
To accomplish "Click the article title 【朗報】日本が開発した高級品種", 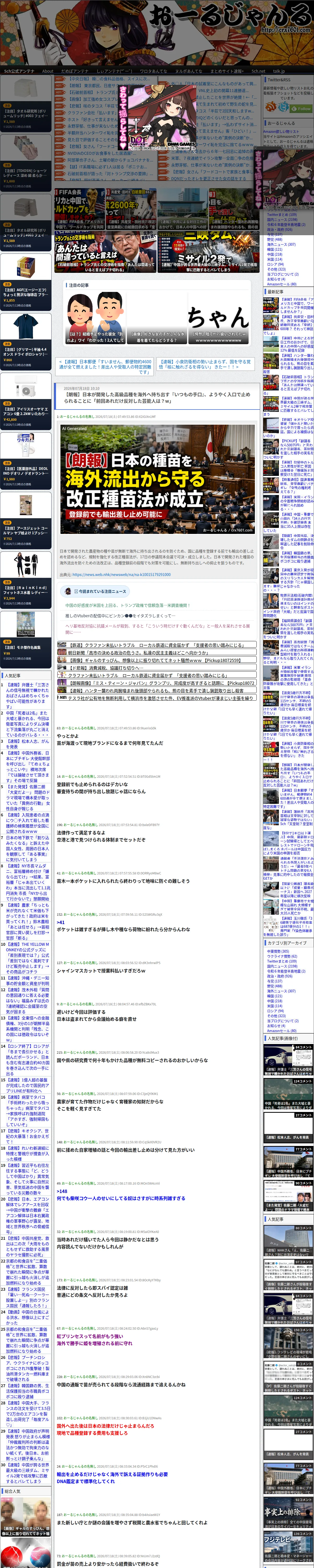I will [x=157, y=397].
